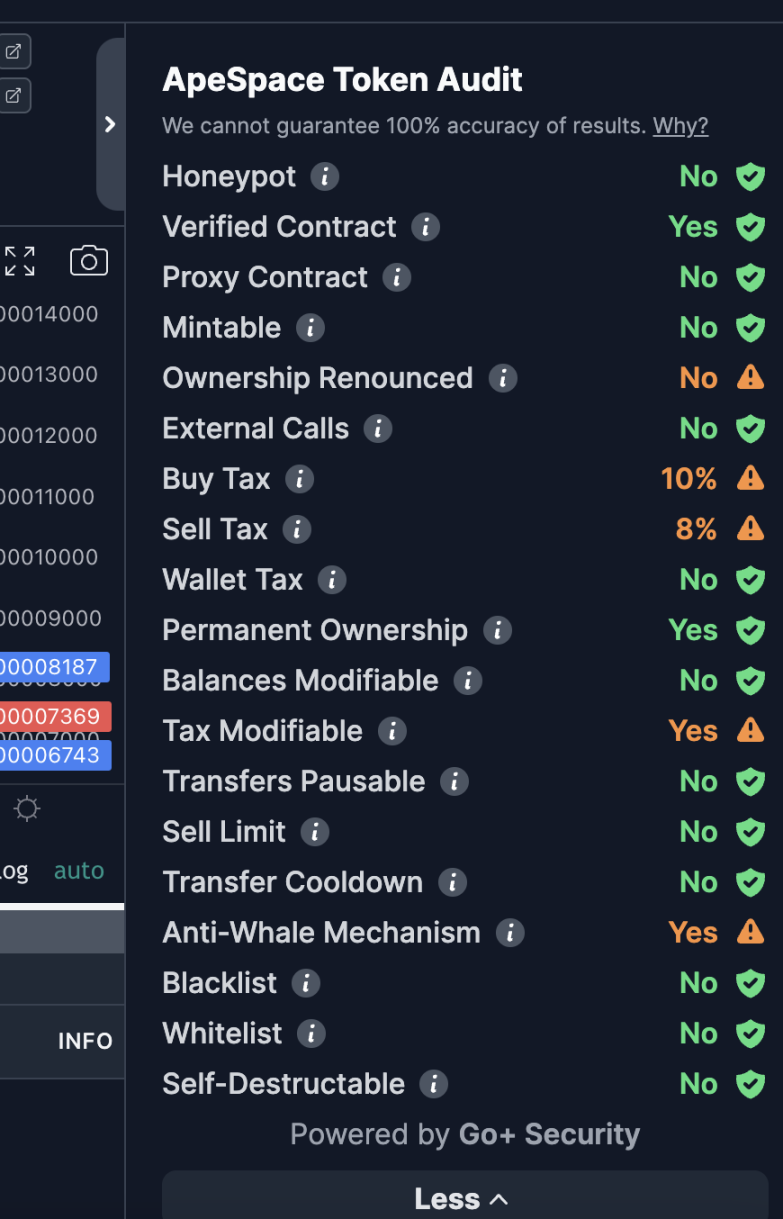The image size is (783, 1219).
Task: Expand side panel with arrow chevron
Action: pyautogui.click(x=110, y=124)
